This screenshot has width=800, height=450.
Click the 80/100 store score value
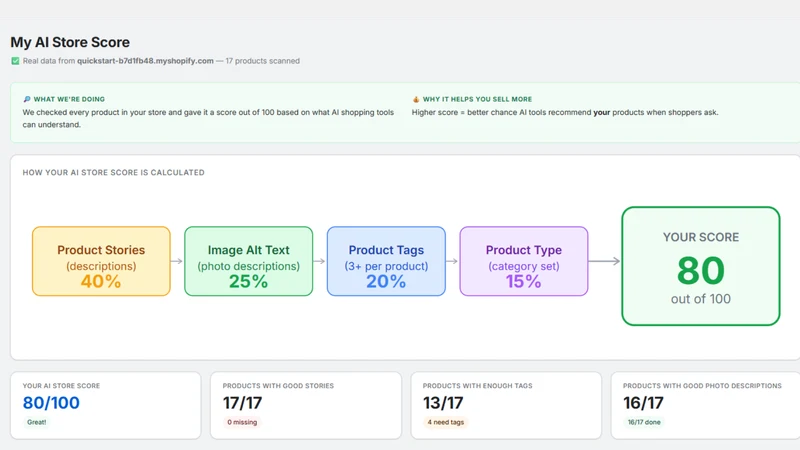pyautogui.click(x=51, y=403)
